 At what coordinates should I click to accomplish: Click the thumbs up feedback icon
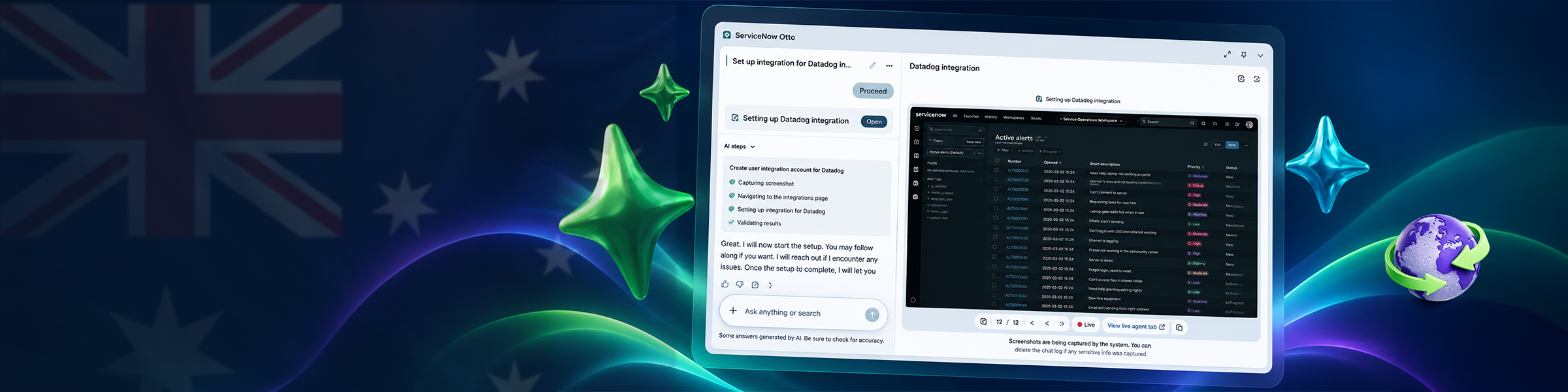725,284
